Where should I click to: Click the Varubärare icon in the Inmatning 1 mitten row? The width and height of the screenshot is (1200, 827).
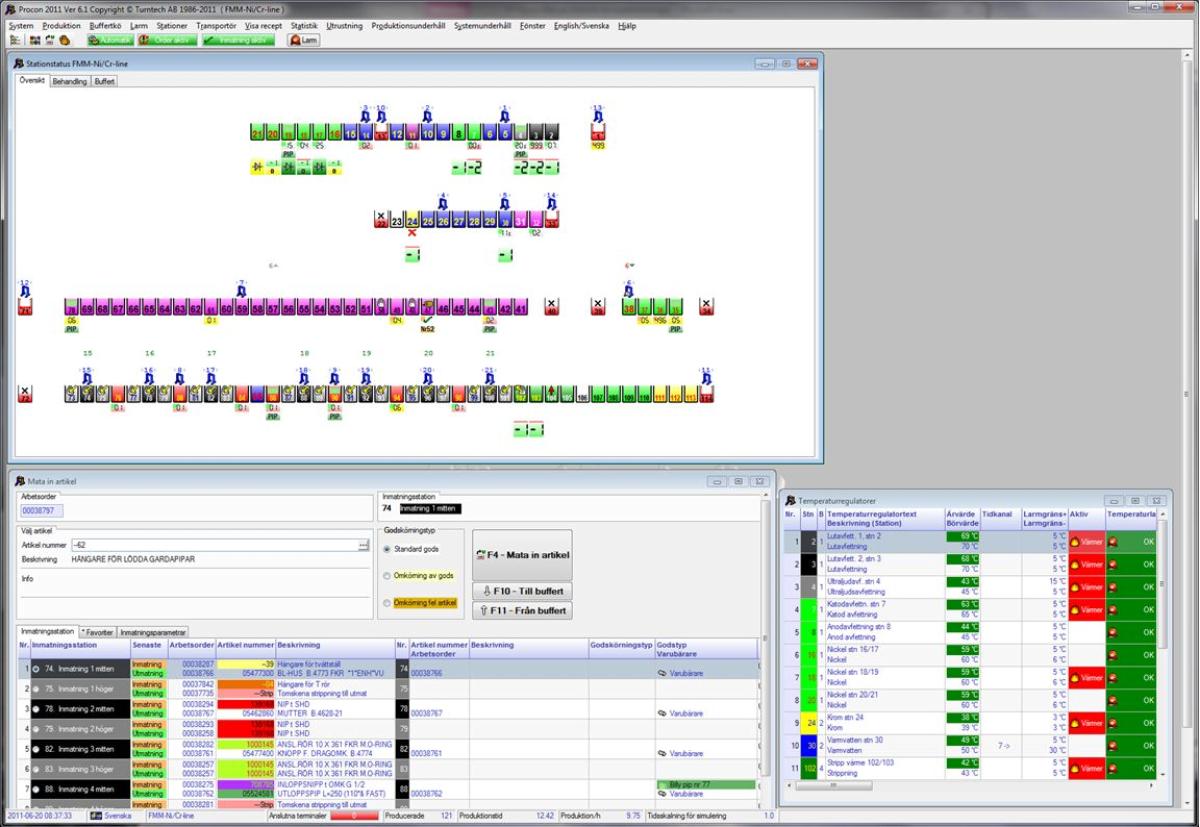[x=662, y=674]
